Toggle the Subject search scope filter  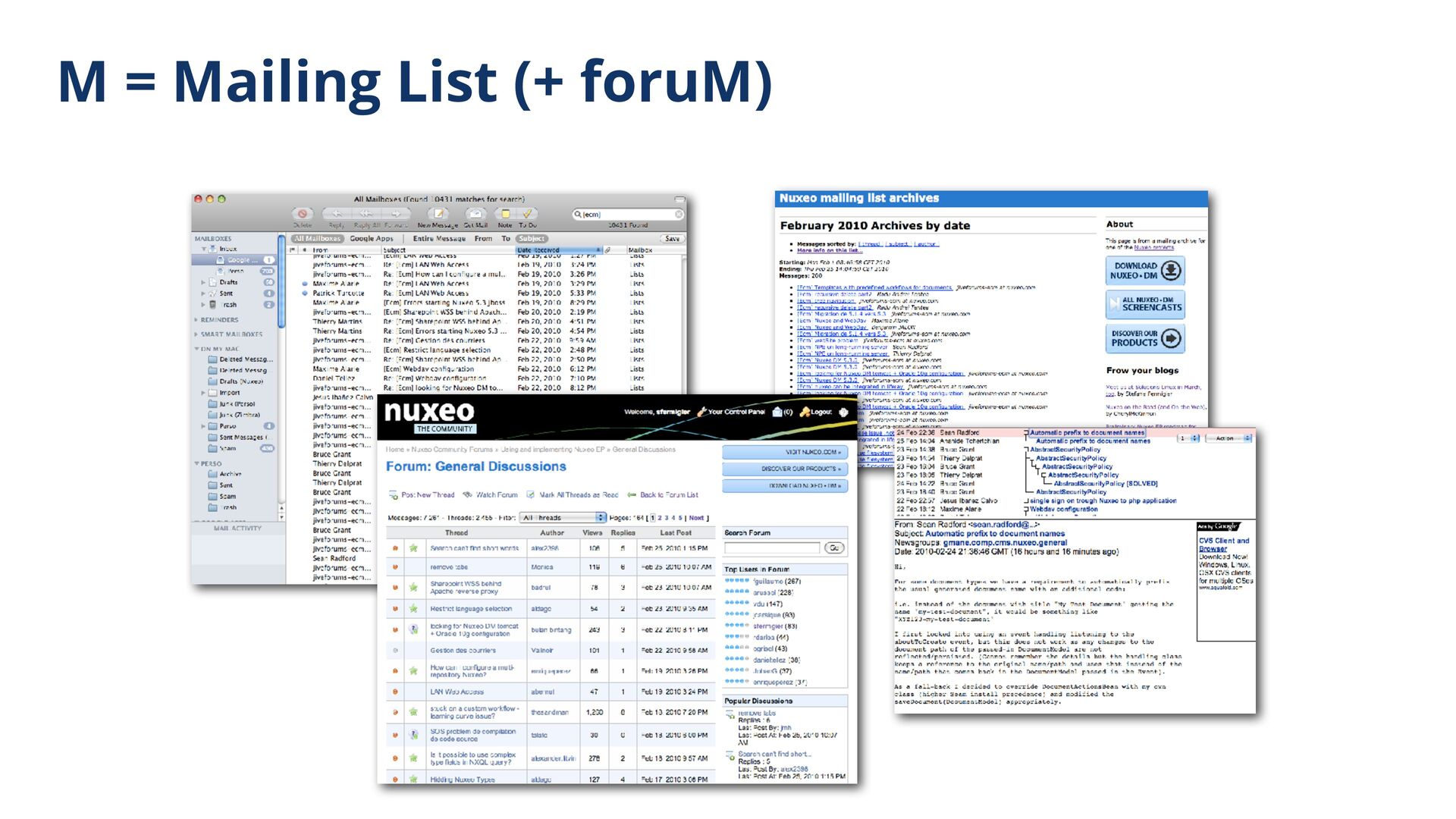pos(532,239)
